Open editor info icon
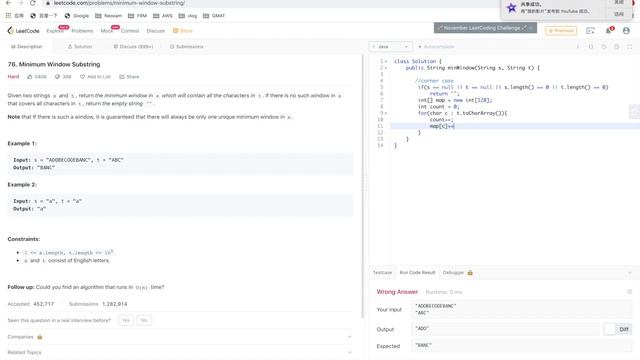Screen dimensions: 640x360 578,47
